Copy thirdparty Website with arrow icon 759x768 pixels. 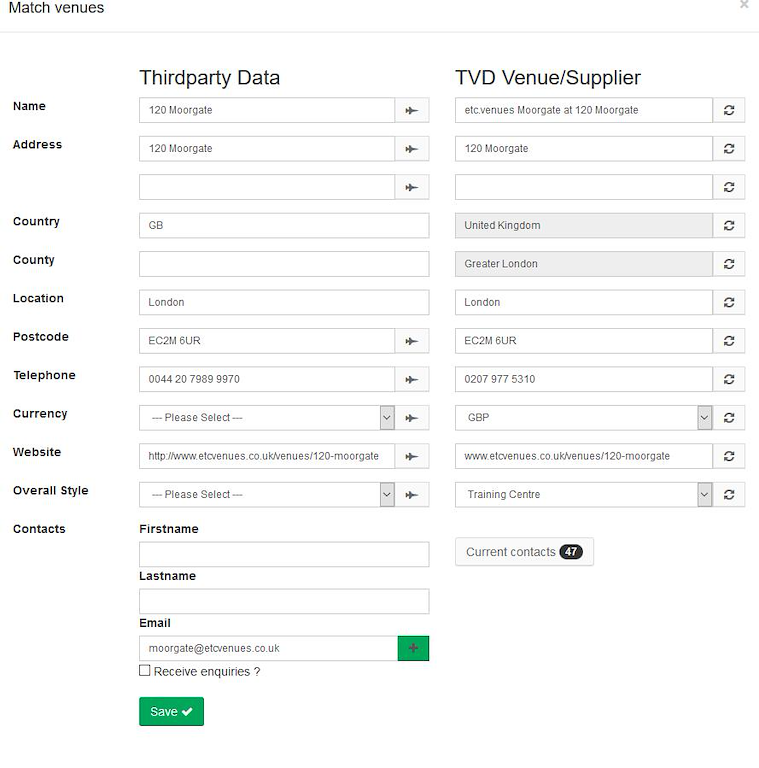click(x=412, y=456)
